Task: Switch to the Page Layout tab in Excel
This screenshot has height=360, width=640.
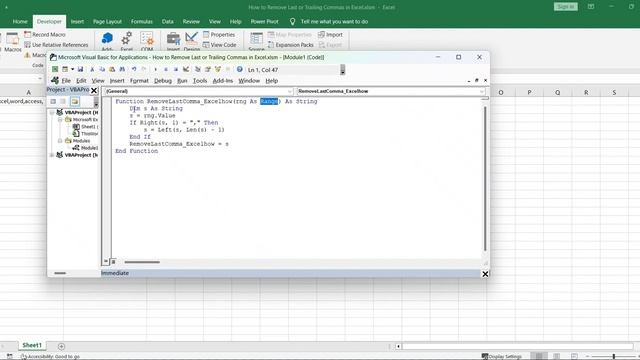Action: pos(107,22)
